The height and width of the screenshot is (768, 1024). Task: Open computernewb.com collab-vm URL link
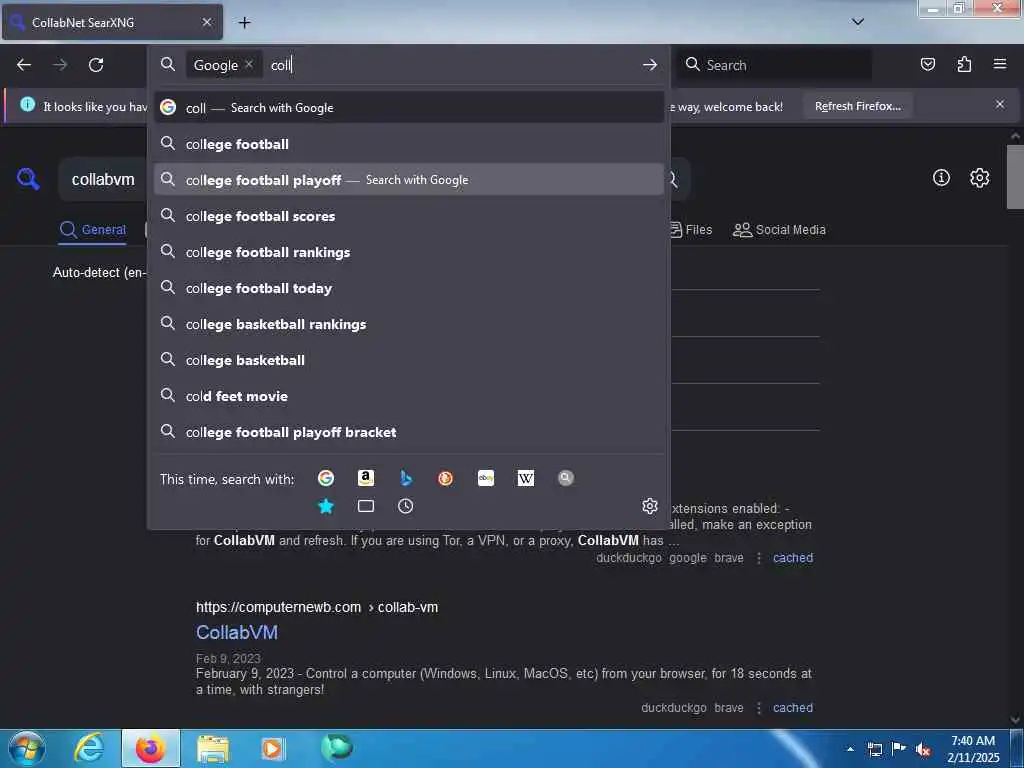click(x=317, y=607)
